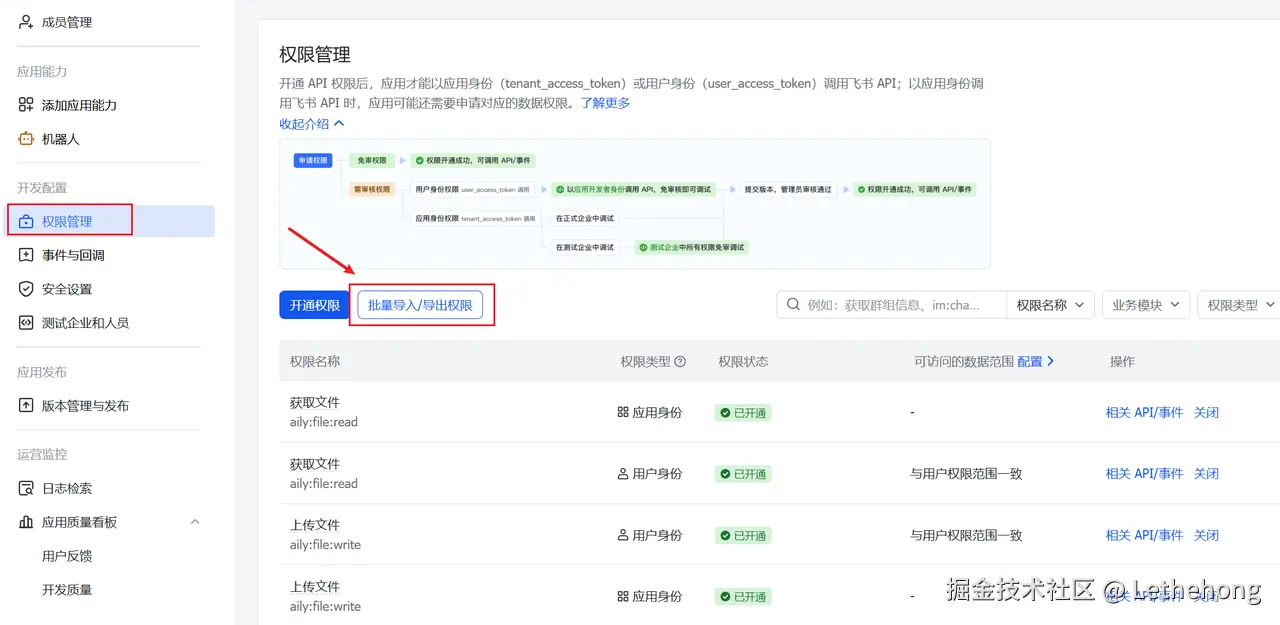Screen dimensions: 1280x625
Task: Click the 测试企业和人员 code icon
Action: pos(26,323)
